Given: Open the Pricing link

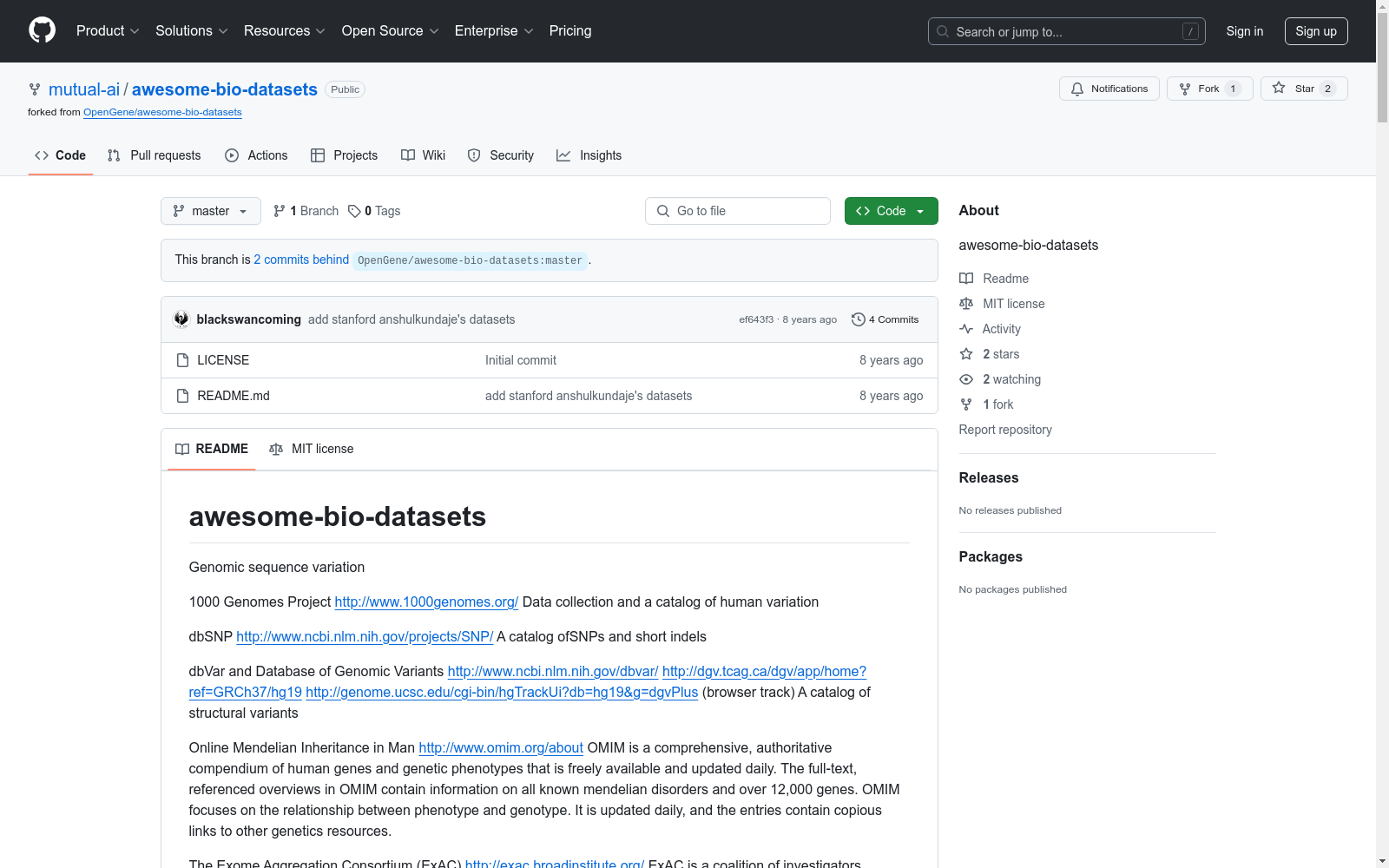Looking at the screenshot, I should tap(570, 31).
